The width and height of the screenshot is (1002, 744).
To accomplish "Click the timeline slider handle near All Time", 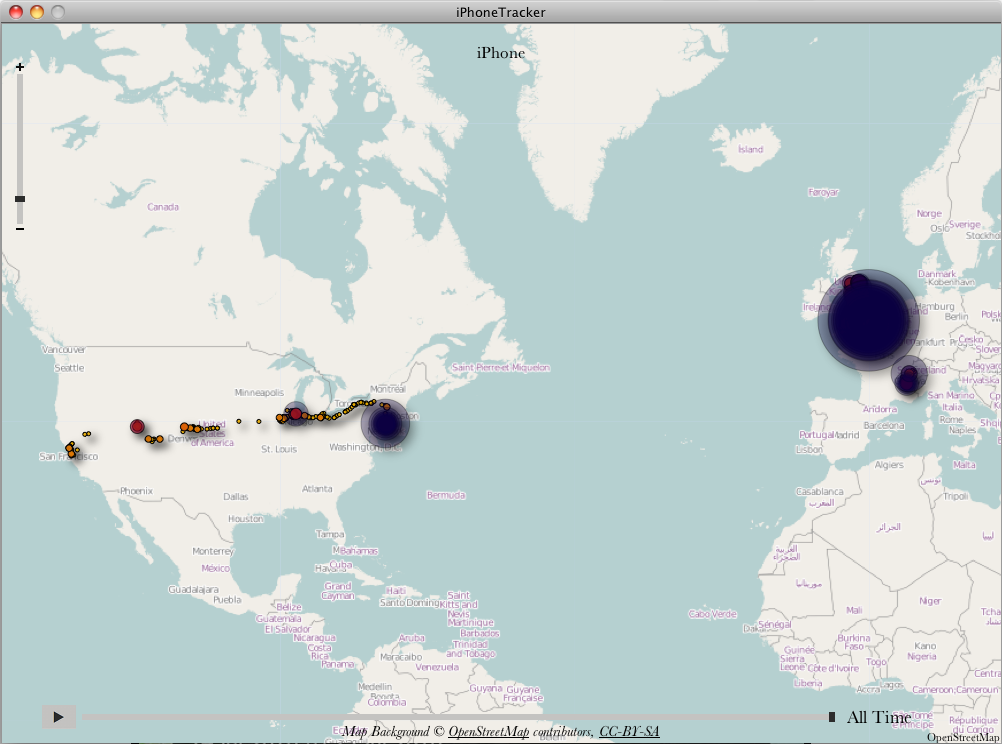I will point(831,717).
